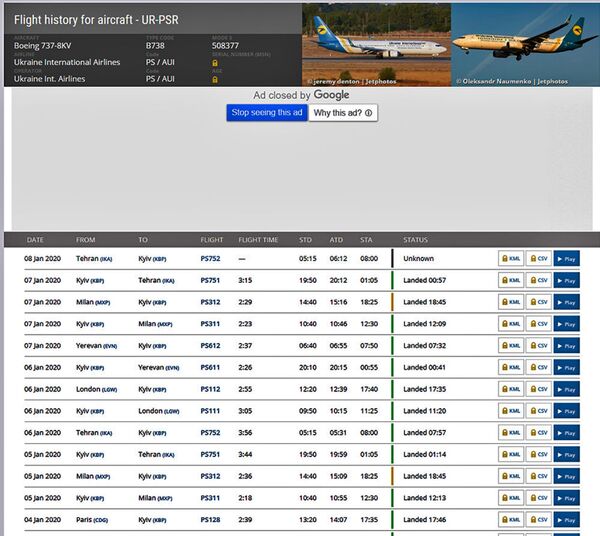Play the 04 Jan PS128 Paris flight
This screenshot has width=600, height=536.
[x=566, y=520]
